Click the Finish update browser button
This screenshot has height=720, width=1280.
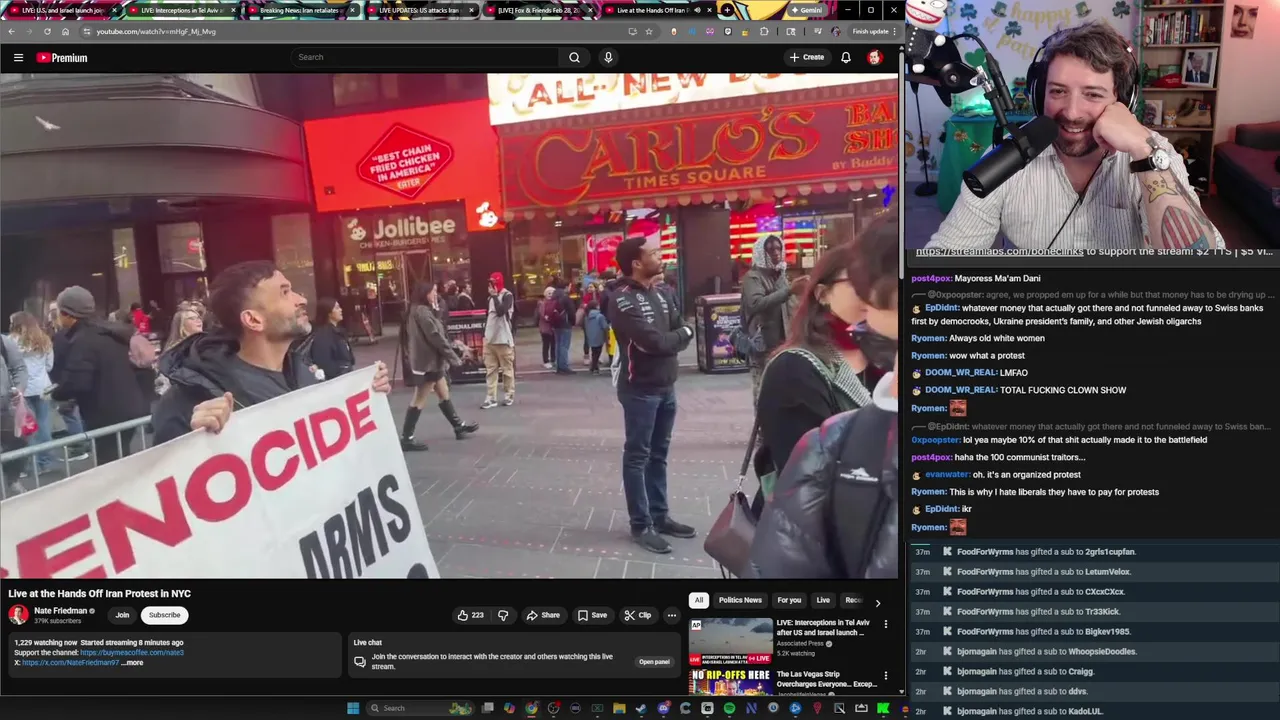pyautogui.click(x=872, y=31)
